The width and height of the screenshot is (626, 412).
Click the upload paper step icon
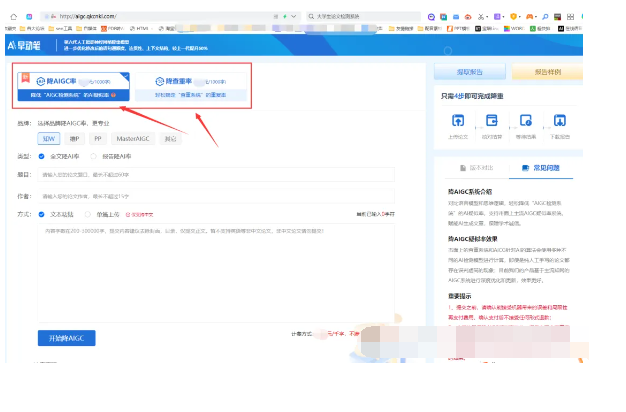pyautogui.click(x=458, y=120)
